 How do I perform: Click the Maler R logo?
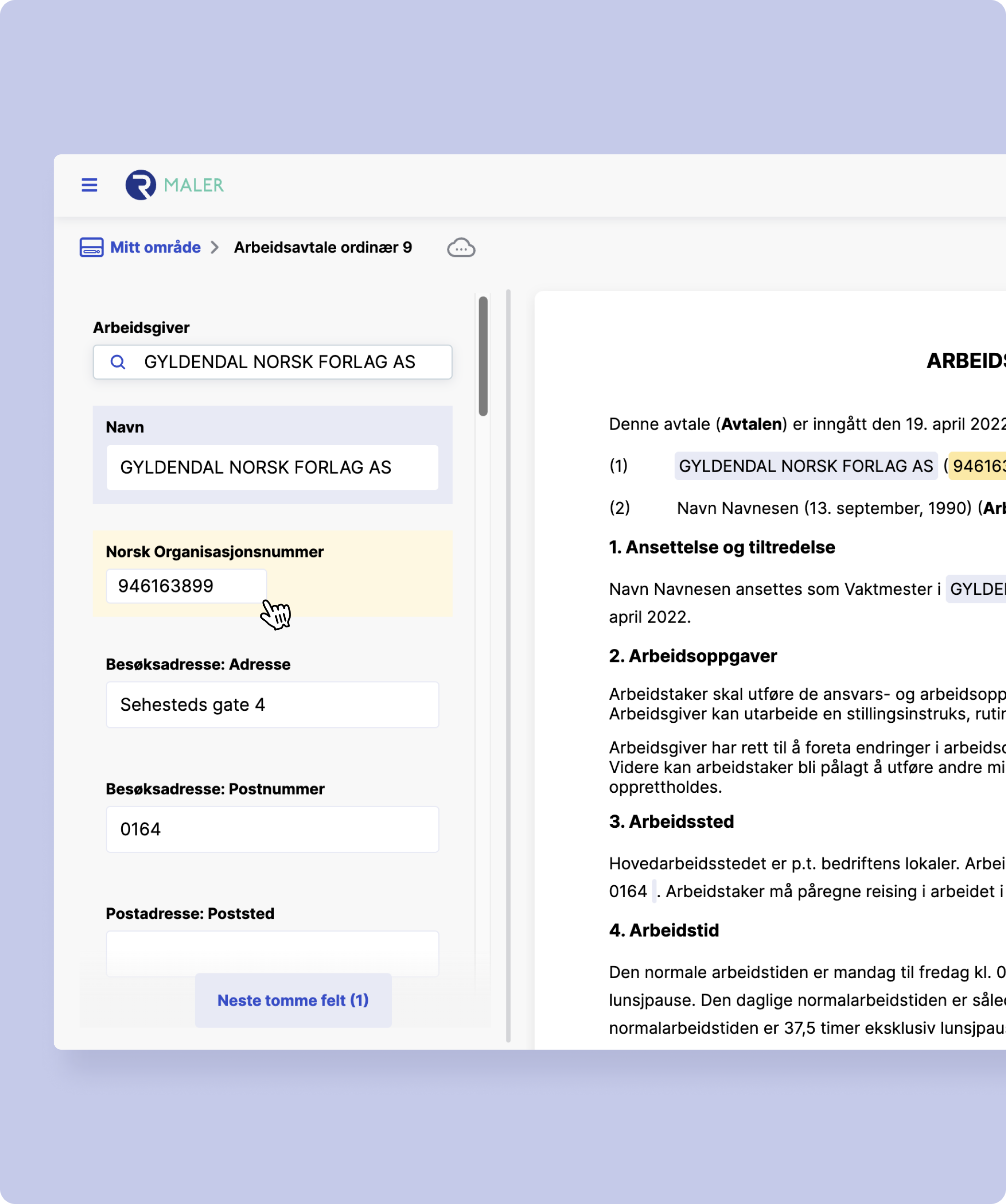(140, 185)
